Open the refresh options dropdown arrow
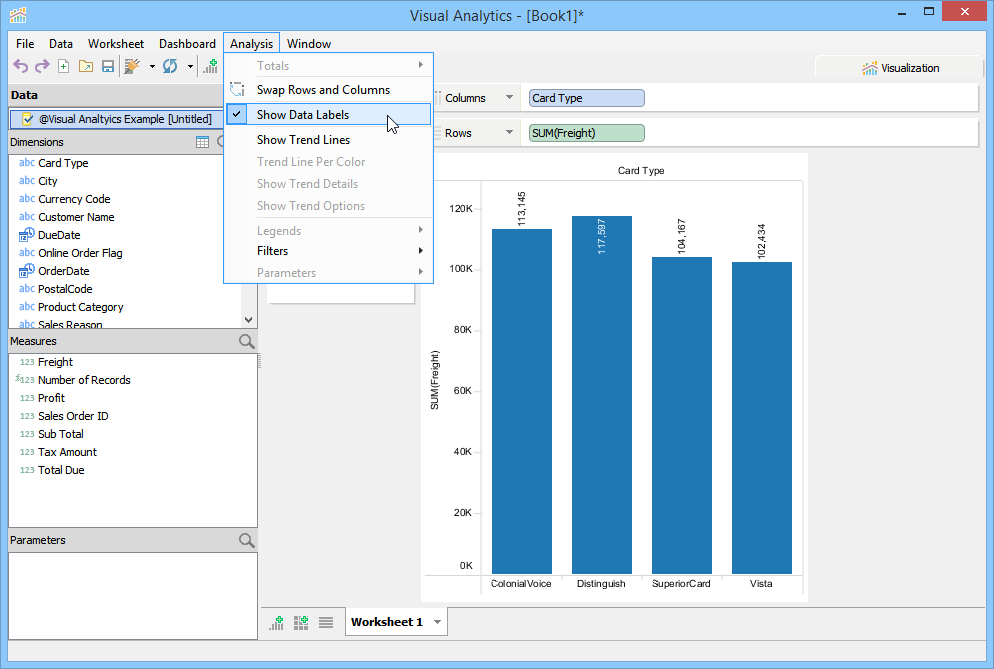The height and width of the screenshot is (669, 994). (190, 66)
